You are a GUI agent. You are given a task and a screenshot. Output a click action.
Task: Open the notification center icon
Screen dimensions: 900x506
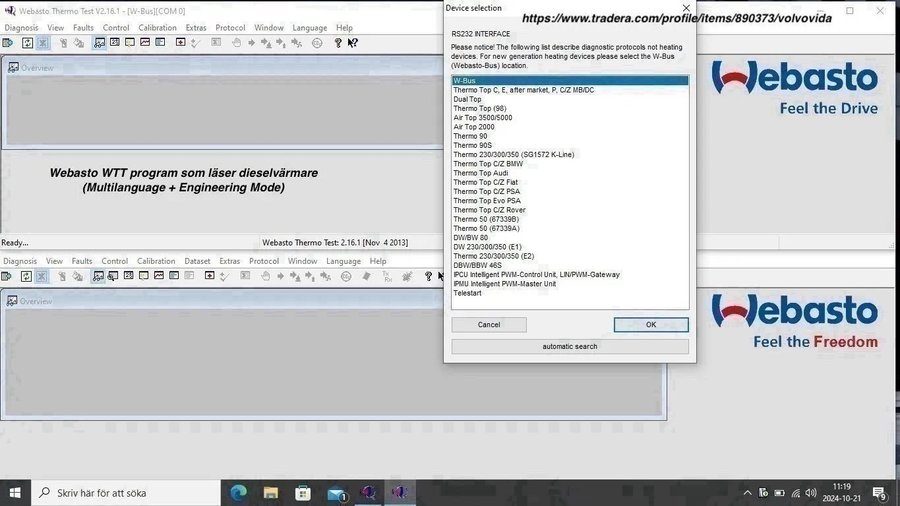click(880, 493)
